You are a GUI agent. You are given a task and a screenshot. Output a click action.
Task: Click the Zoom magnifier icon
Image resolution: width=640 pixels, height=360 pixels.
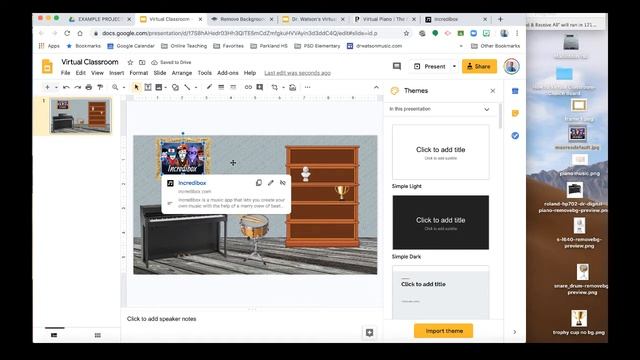coord(115,87)
